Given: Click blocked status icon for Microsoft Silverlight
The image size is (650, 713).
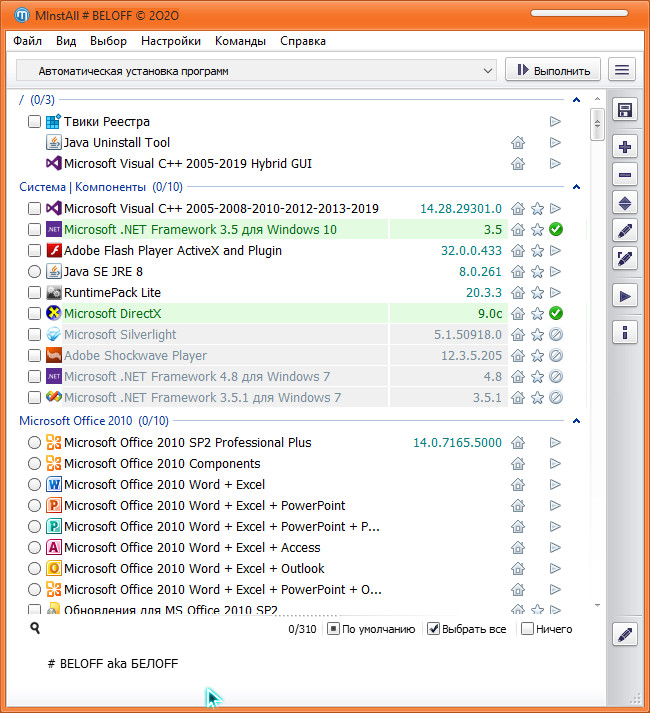Looking at the screenshot, I should pyautogui.click(x=556, y=335).
